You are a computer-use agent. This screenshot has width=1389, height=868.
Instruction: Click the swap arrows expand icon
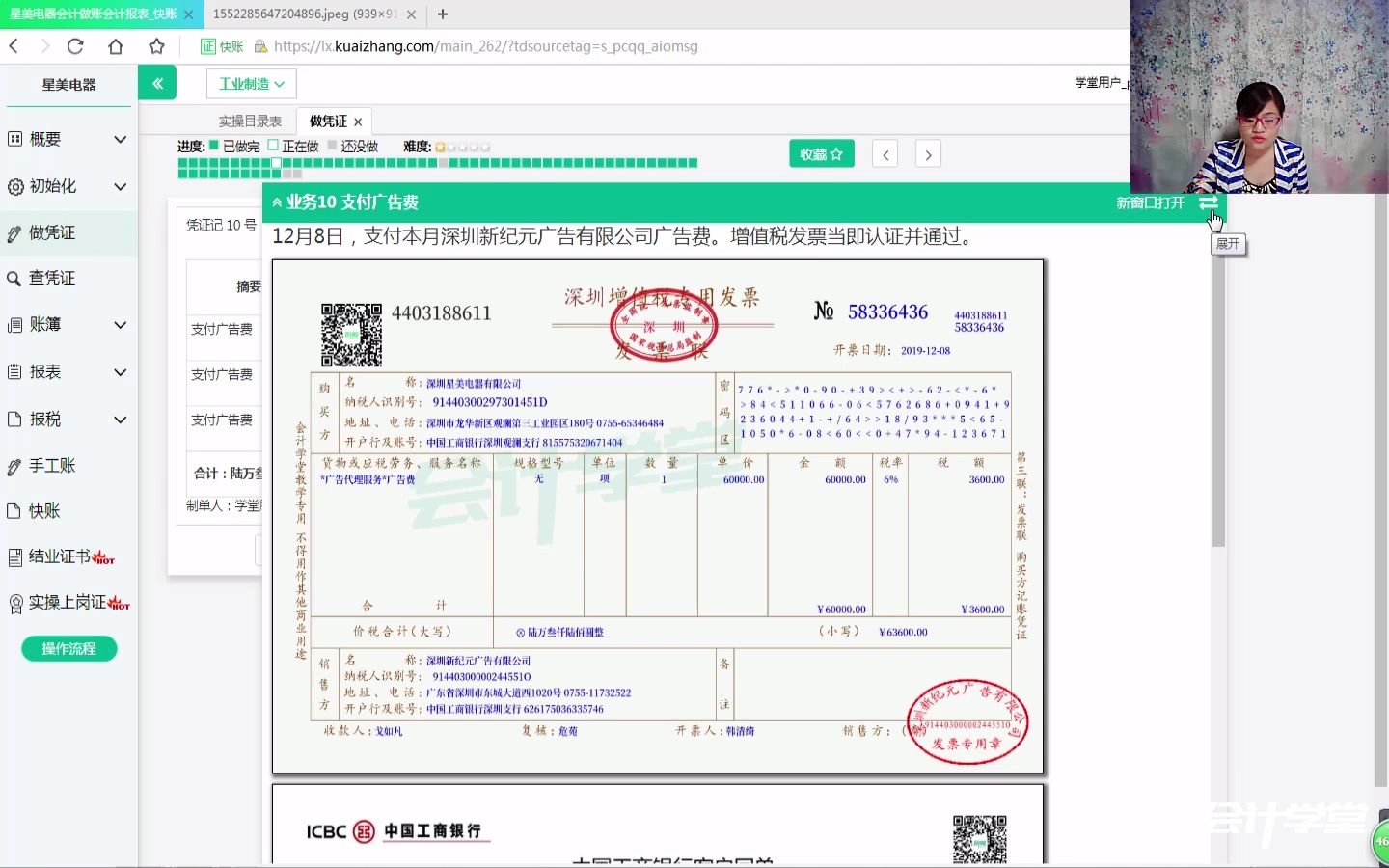[1209, 203]
